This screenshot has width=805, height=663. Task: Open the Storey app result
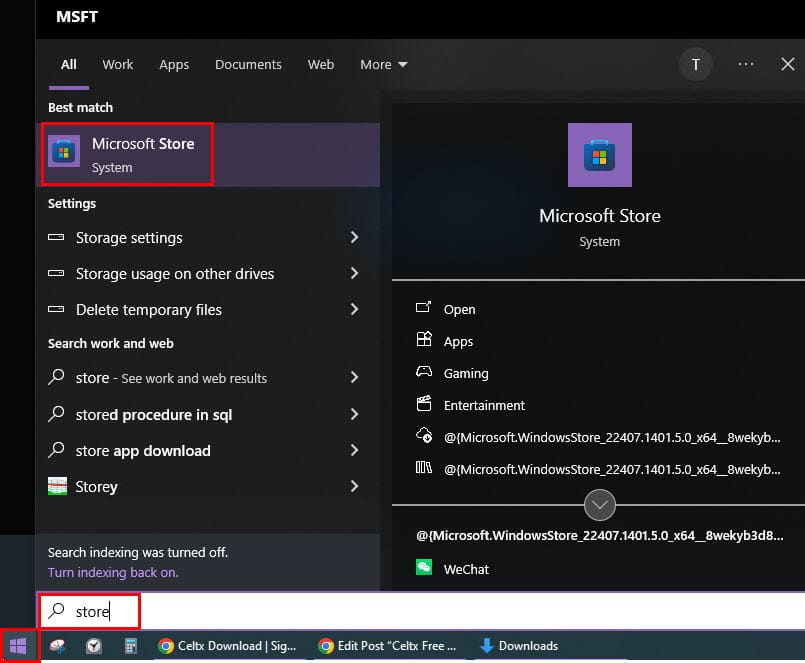96,487
